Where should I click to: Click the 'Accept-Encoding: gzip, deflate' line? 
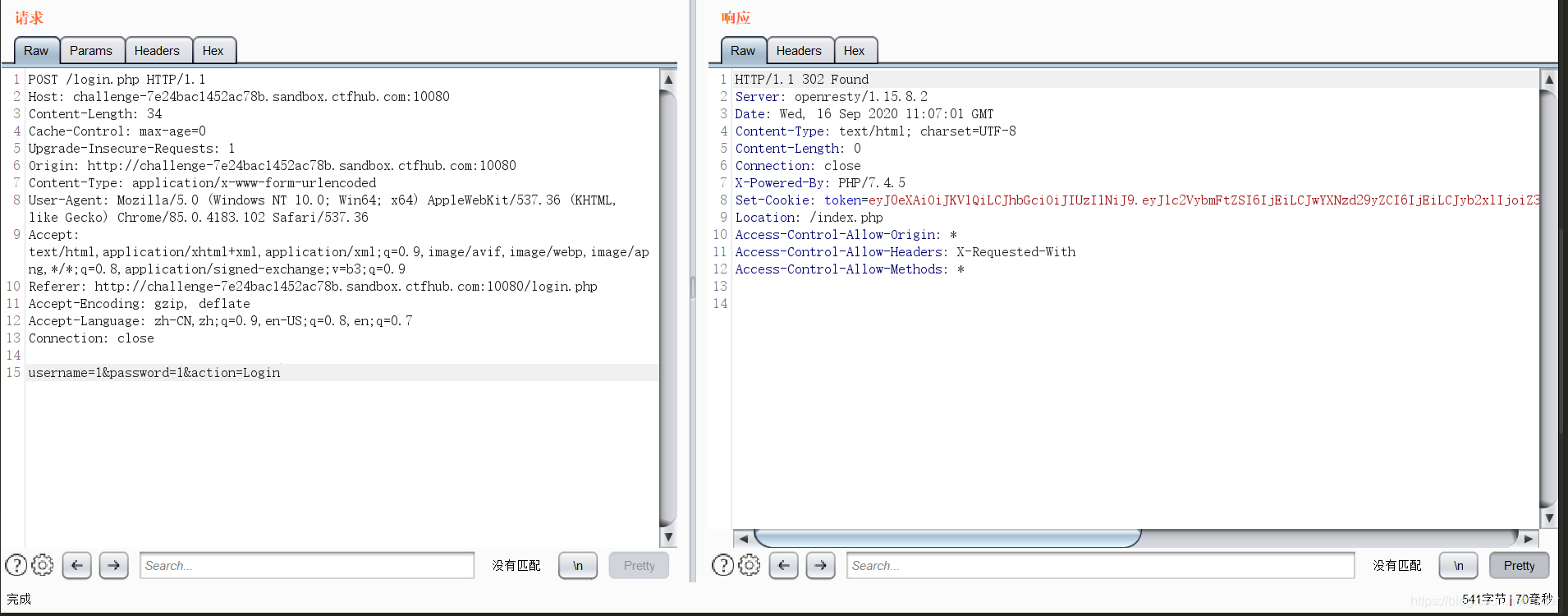[140, 304]
